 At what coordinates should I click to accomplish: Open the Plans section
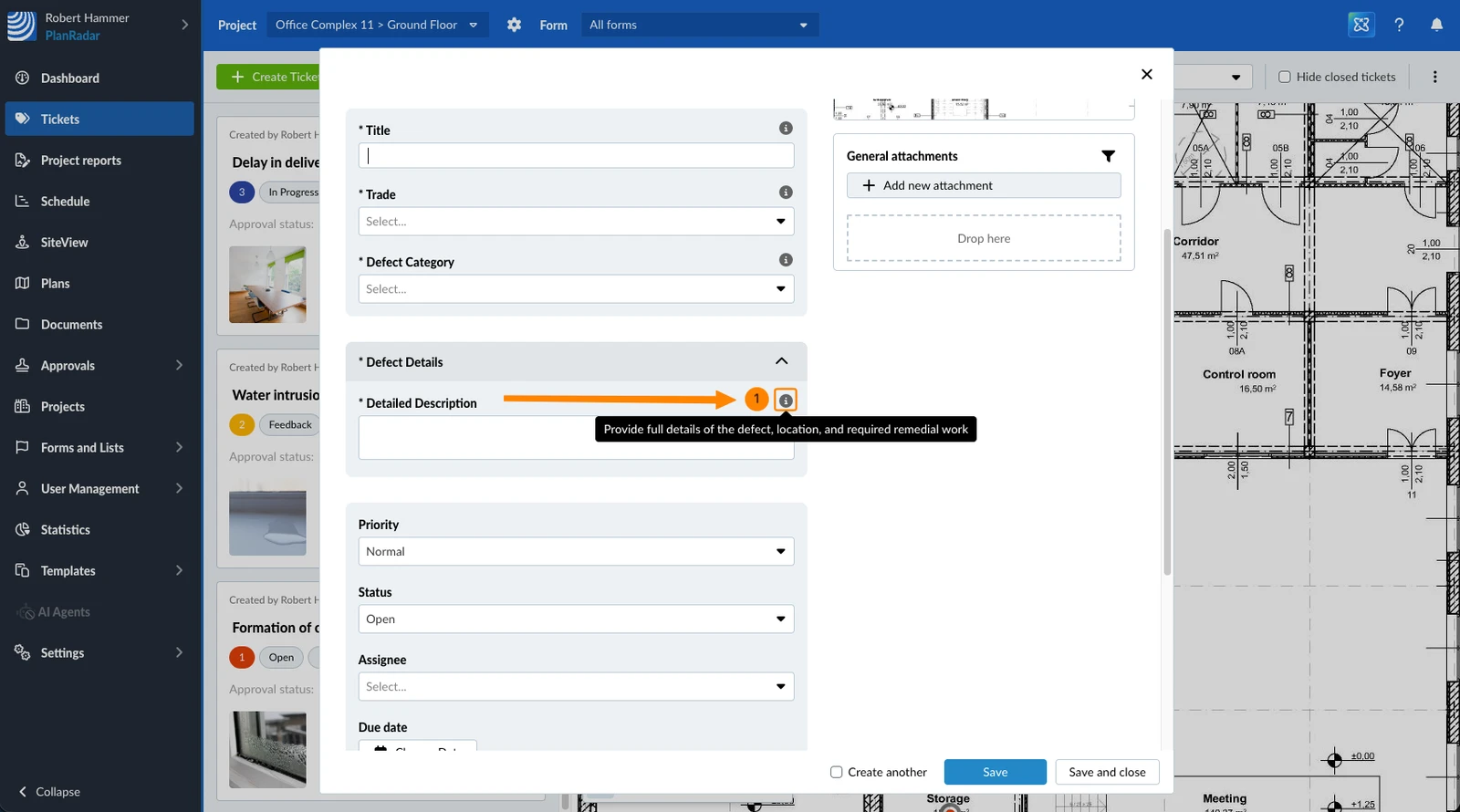coord(99,284)
